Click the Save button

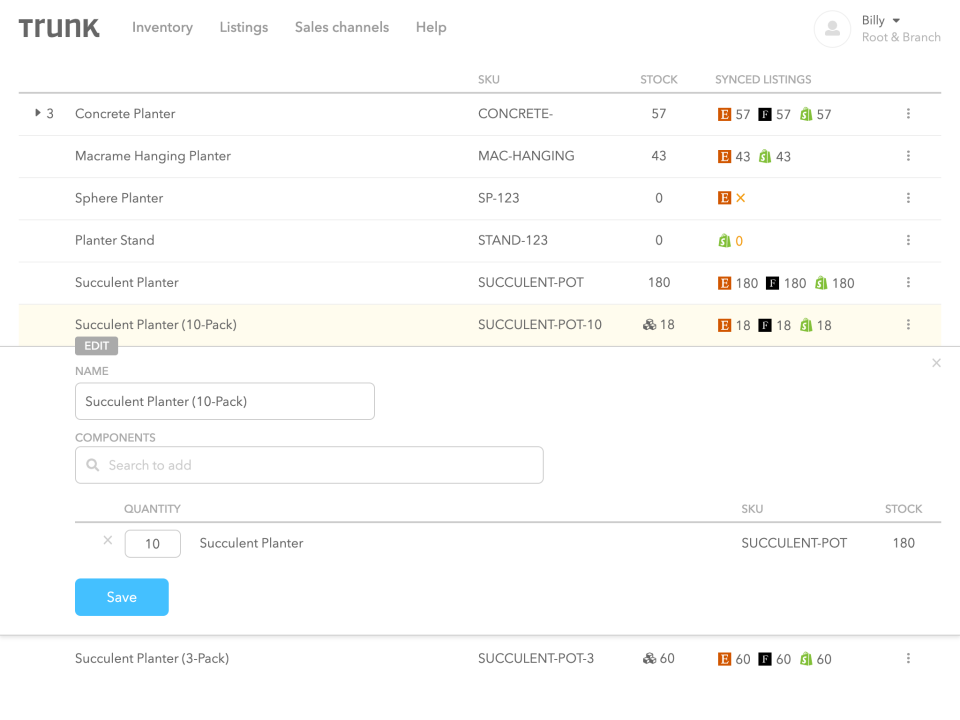click(x=122, y=597)
